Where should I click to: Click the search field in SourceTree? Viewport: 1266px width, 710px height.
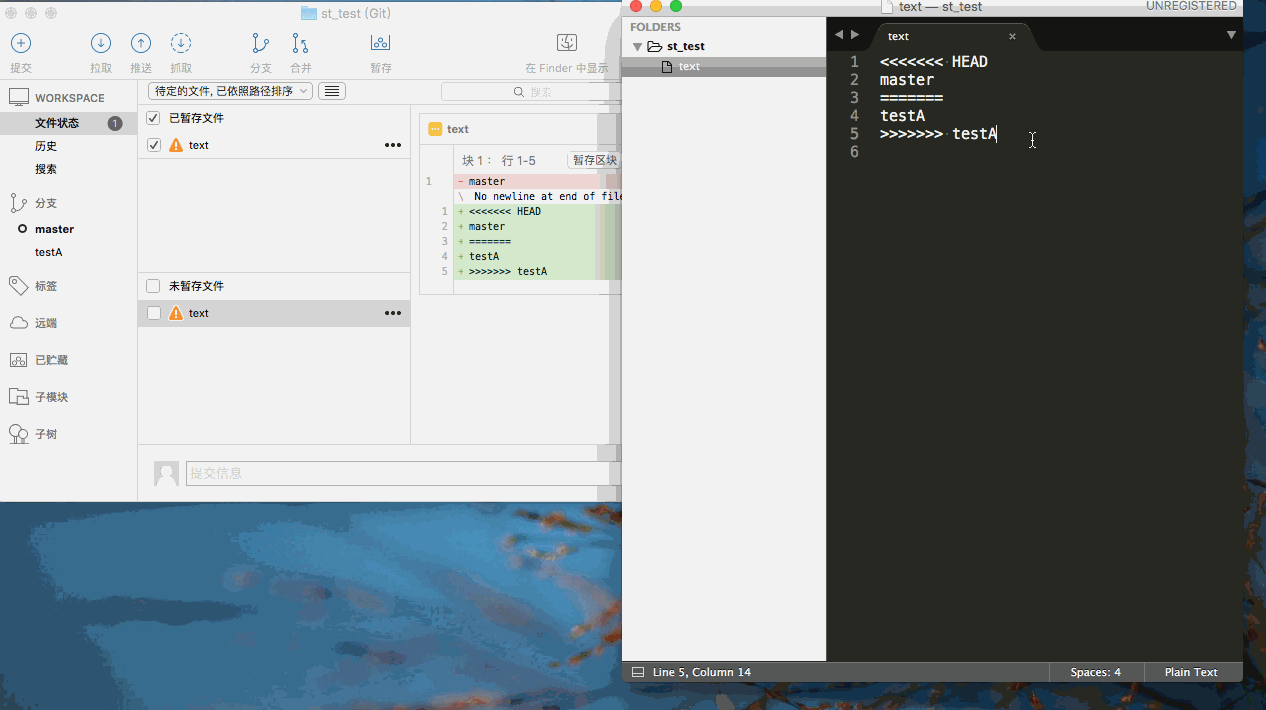pos(531,91)
